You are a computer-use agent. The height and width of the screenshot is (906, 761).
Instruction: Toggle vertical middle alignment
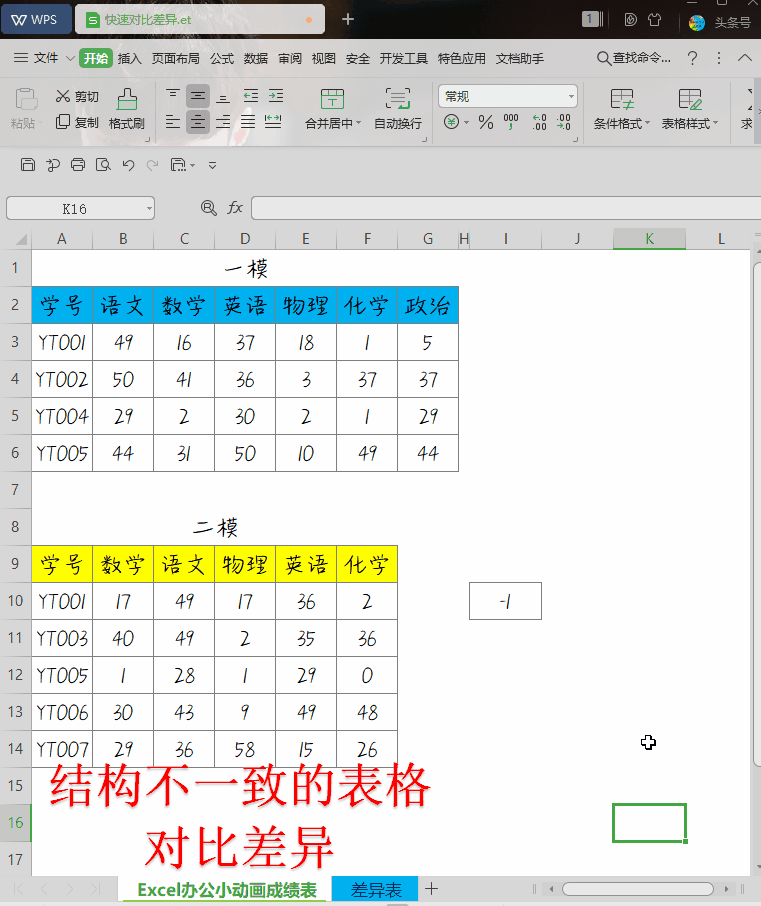[198, 96]
